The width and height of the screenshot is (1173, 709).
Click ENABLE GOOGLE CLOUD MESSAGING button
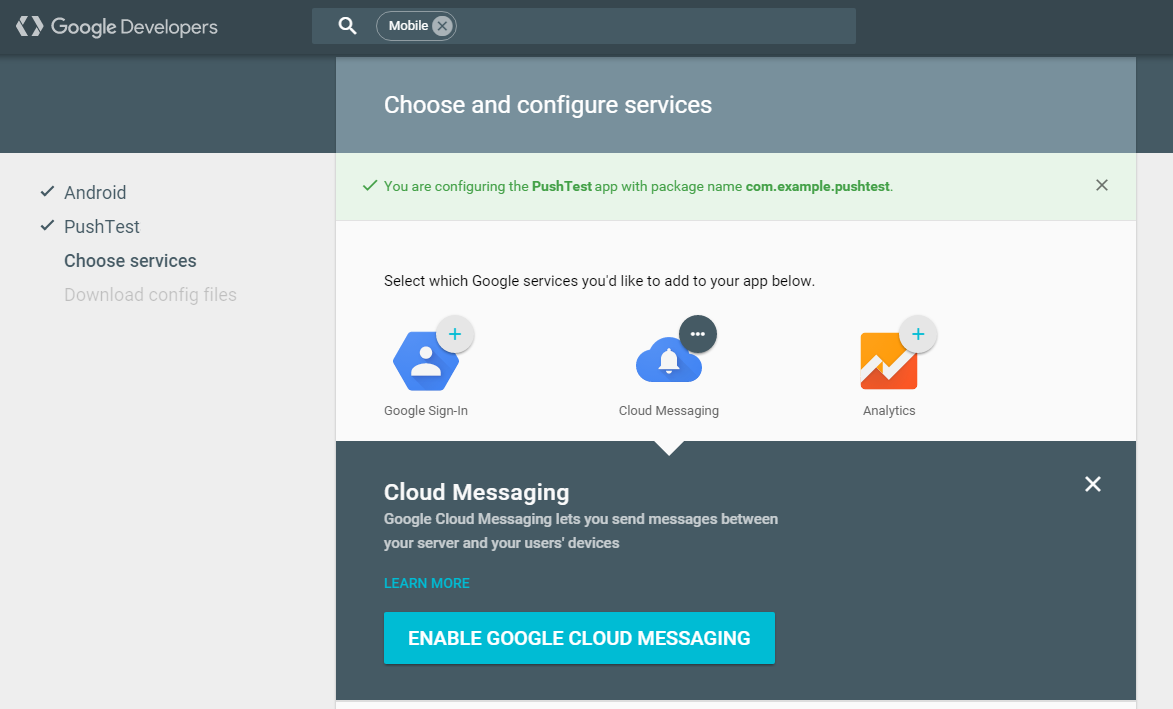[x=579, y=638]
